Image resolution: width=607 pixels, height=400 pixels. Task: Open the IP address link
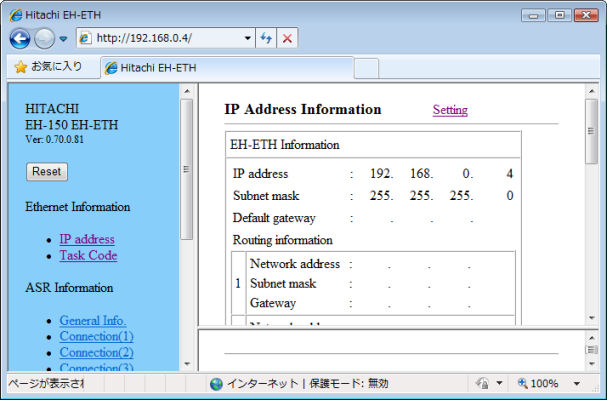coord(87,239)
